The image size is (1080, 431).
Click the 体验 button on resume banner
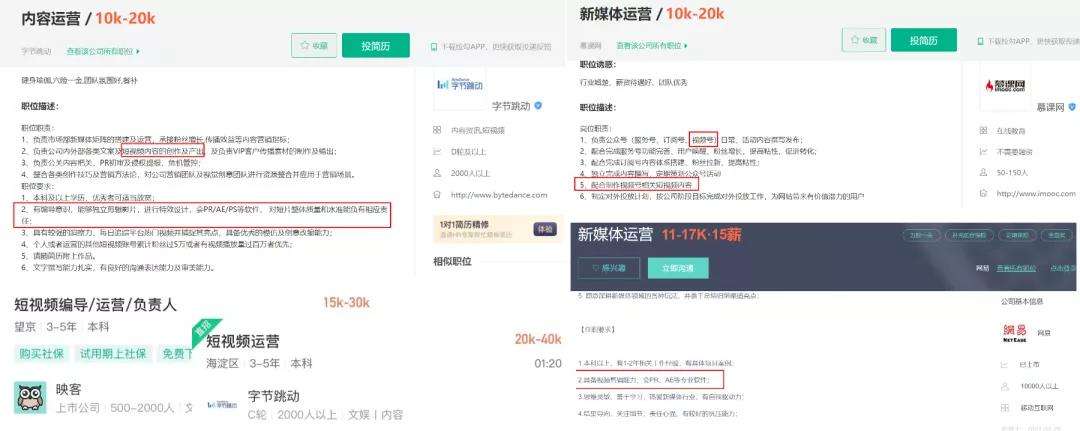543,229
